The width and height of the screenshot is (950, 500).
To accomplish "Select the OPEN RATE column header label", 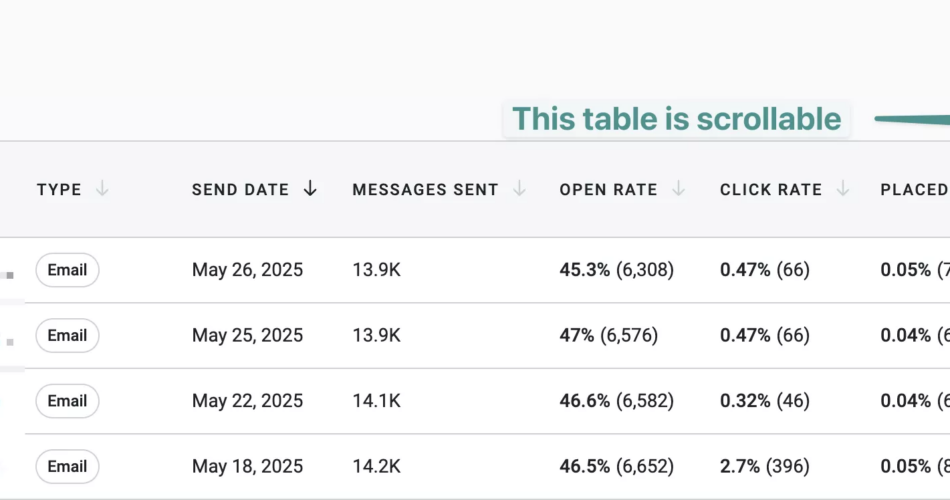I will (608, 190).
